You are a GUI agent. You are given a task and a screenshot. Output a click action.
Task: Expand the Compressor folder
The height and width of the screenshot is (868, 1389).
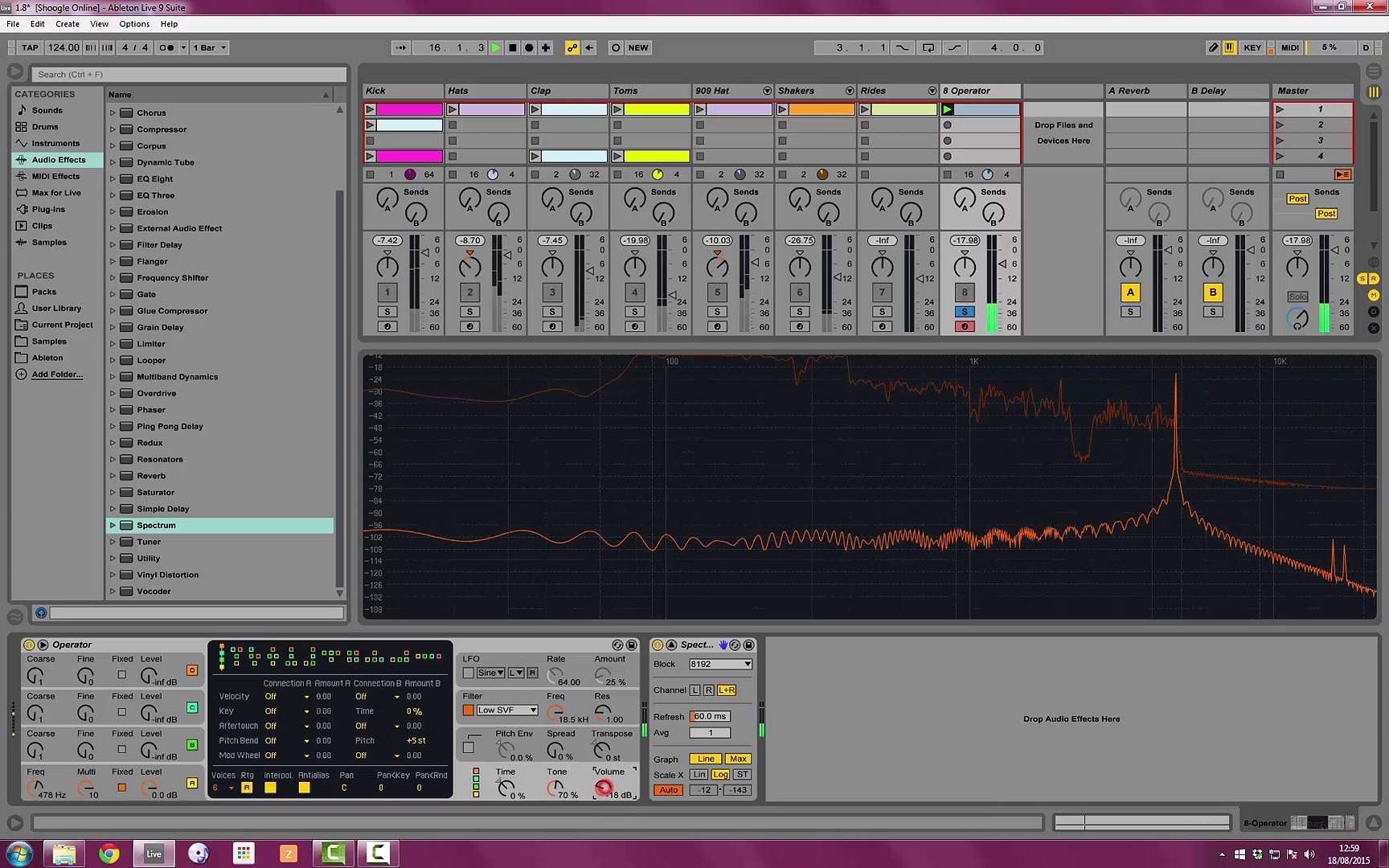[113, 129]
